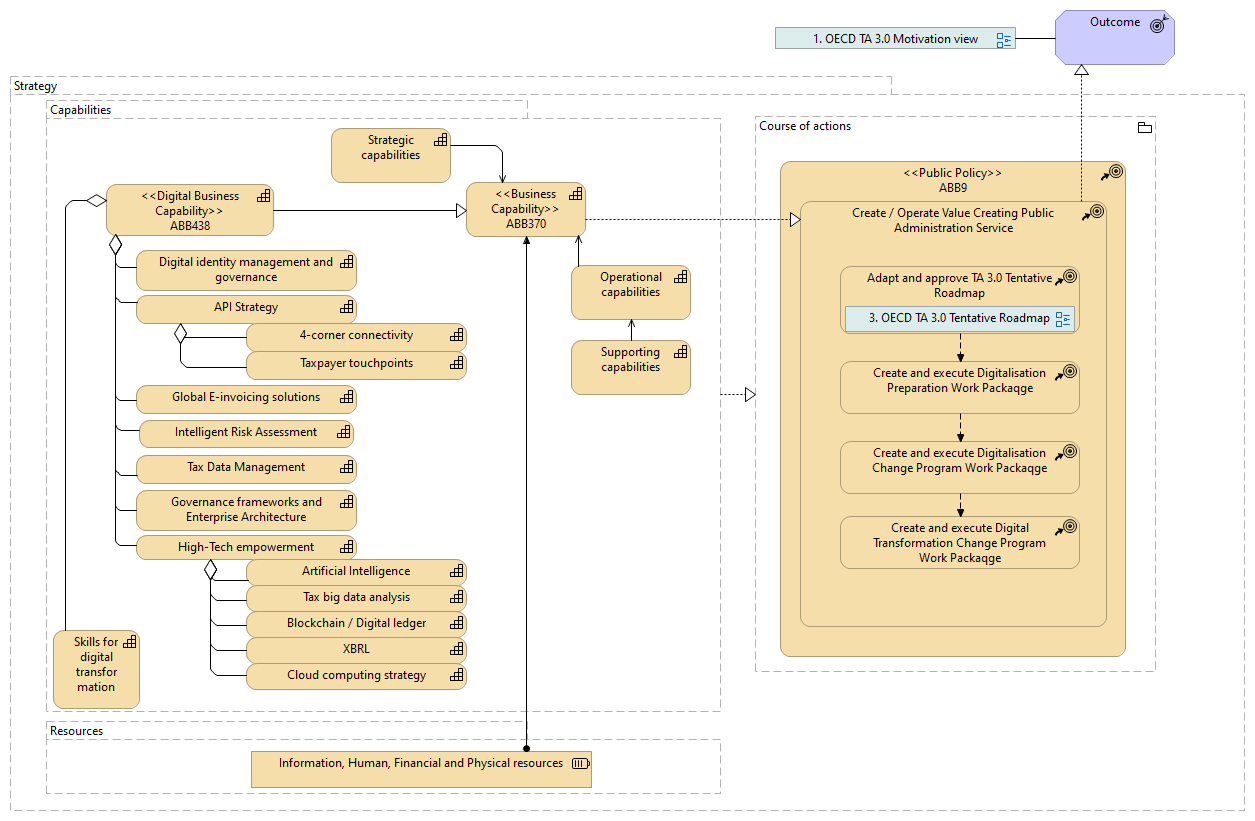Viewport: 1255px width, 821px height.
Task: Click the view reference icon on OECD TA 3.0 Tentative Roadmap
Action: [1063, 319]
